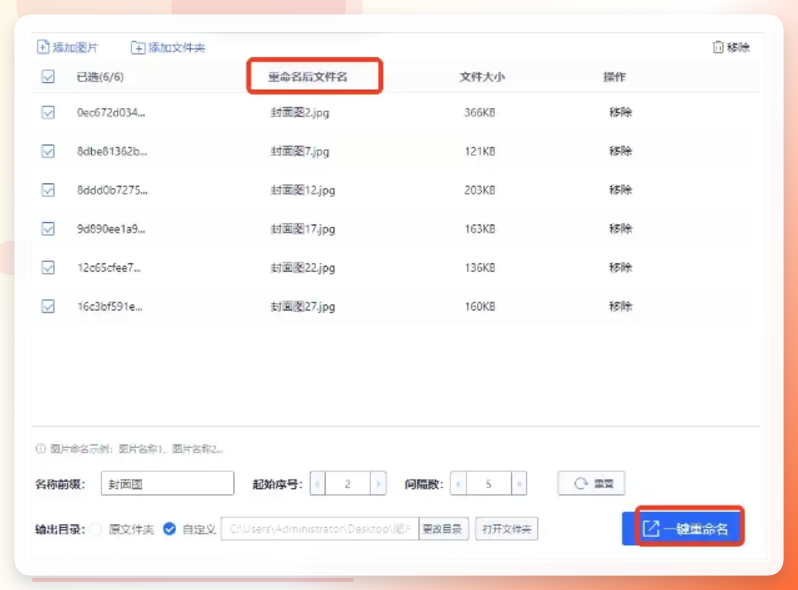Click the output directory path field
The width and height of the screenshot is (798, 590).
(x=320, y=529)
